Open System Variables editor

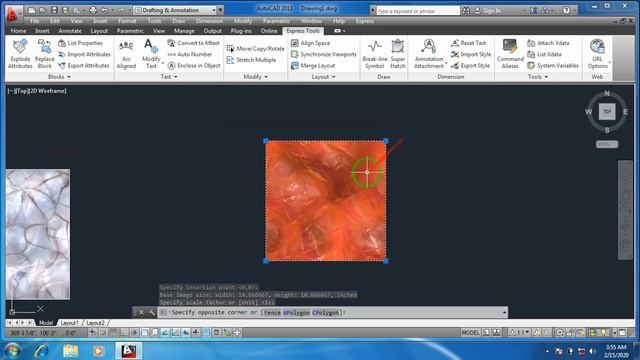[553, 65]
